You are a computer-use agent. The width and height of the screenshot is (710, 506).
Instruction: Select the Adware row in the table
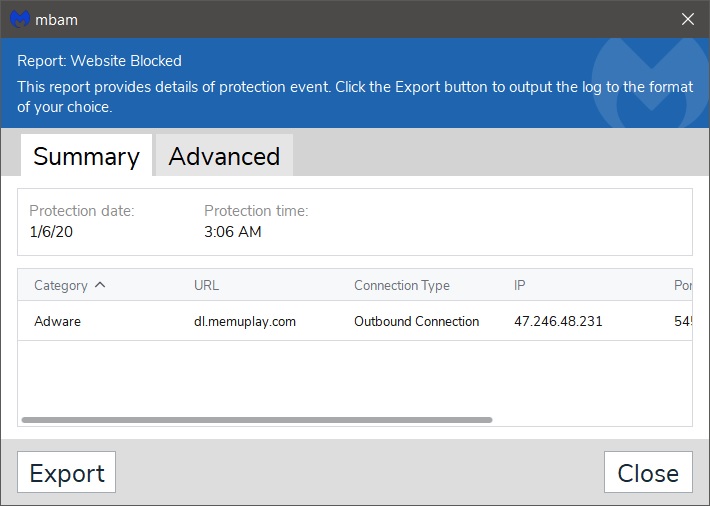coord(355,321)
